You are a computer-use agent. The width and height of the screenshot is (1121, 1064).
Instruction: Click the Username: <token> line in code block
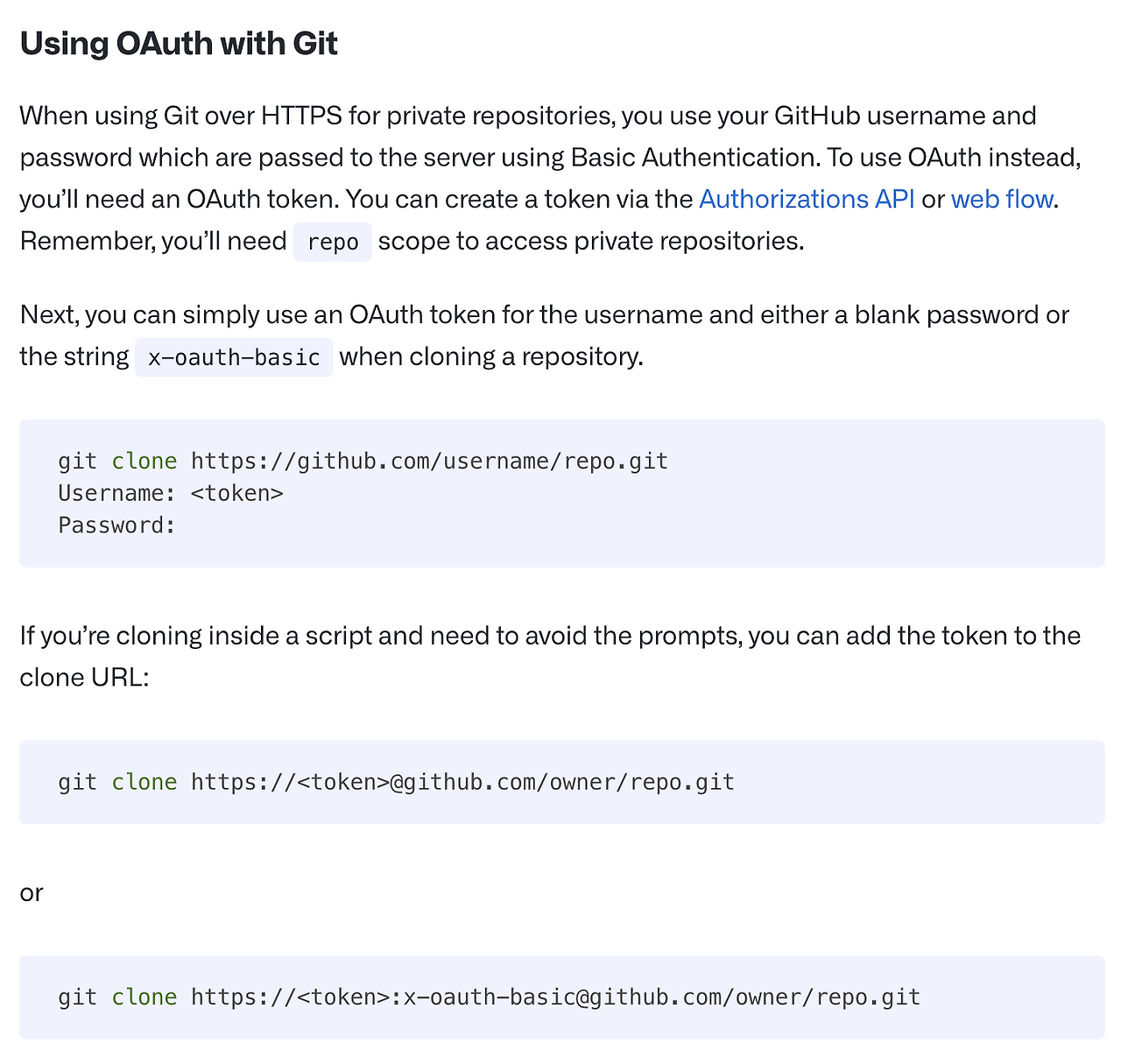171,493
